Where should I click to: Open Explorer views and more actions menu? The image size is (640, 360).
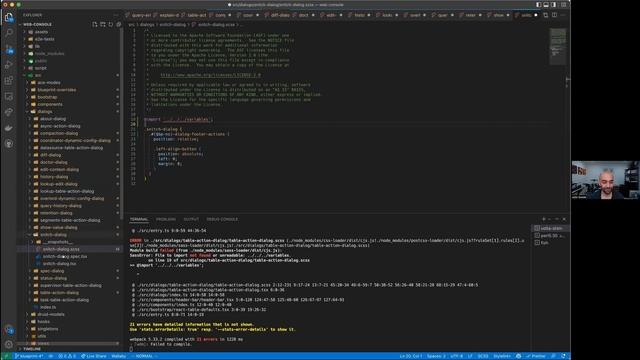click(116, 15)
